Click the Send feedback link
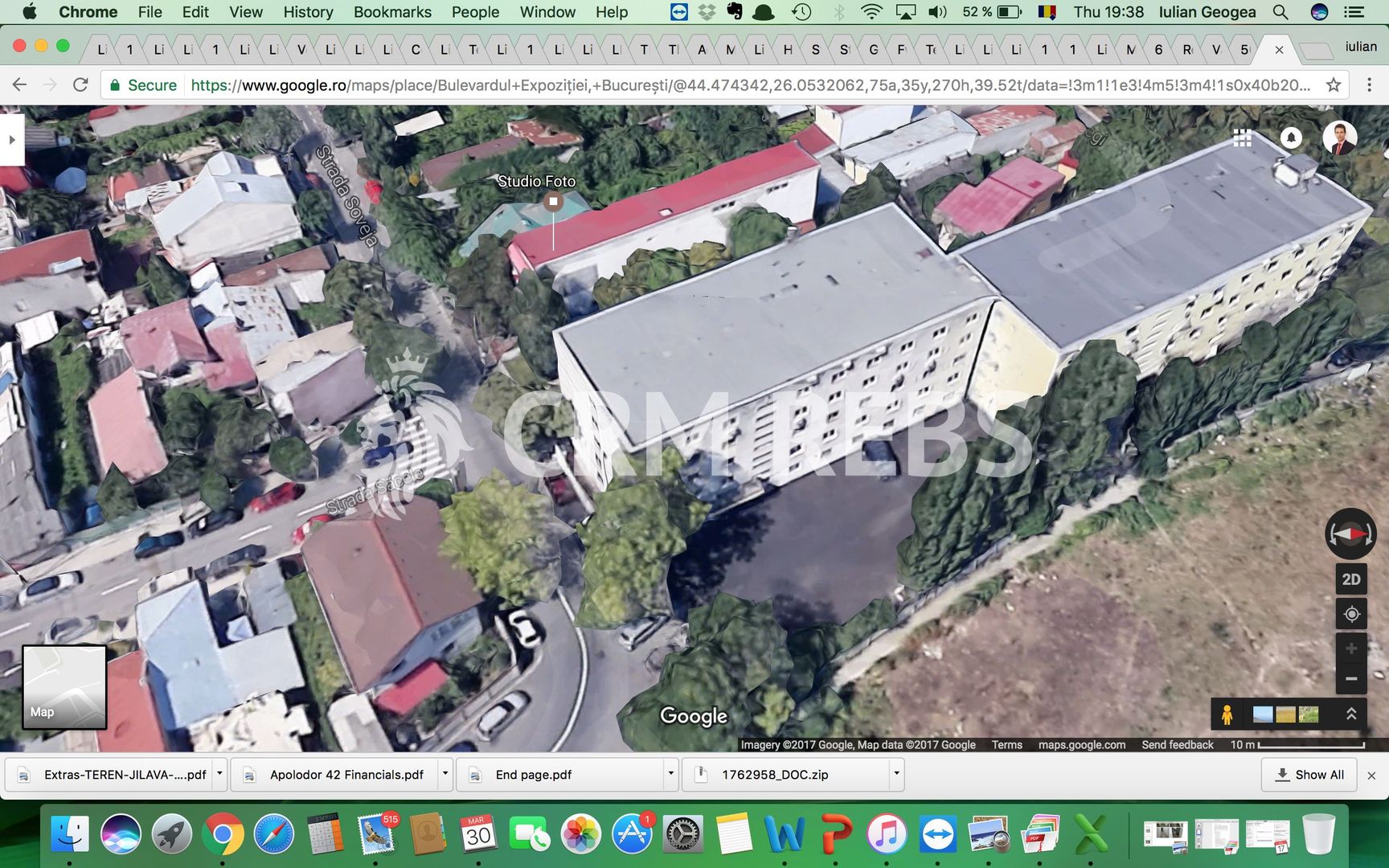This screenshot has width=1389, height=868. pyautogui.click(x=1177, y=745)
